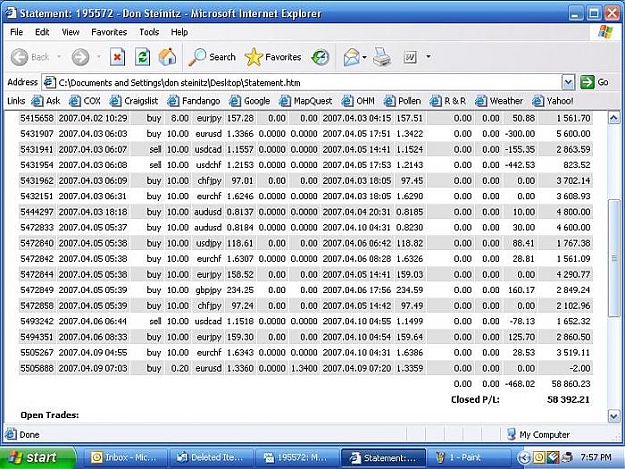
Task: Click the scrollbar down arrow
Action: click(x=613, y=416)
